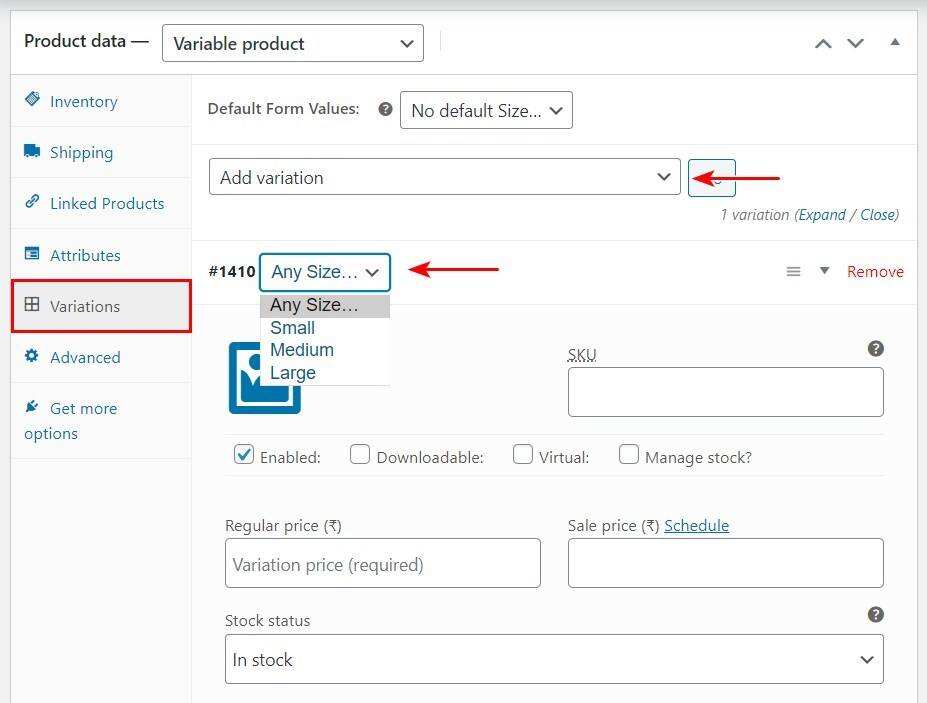
Task: Collapse the Product data panel triangle
Action: (894, 42)
